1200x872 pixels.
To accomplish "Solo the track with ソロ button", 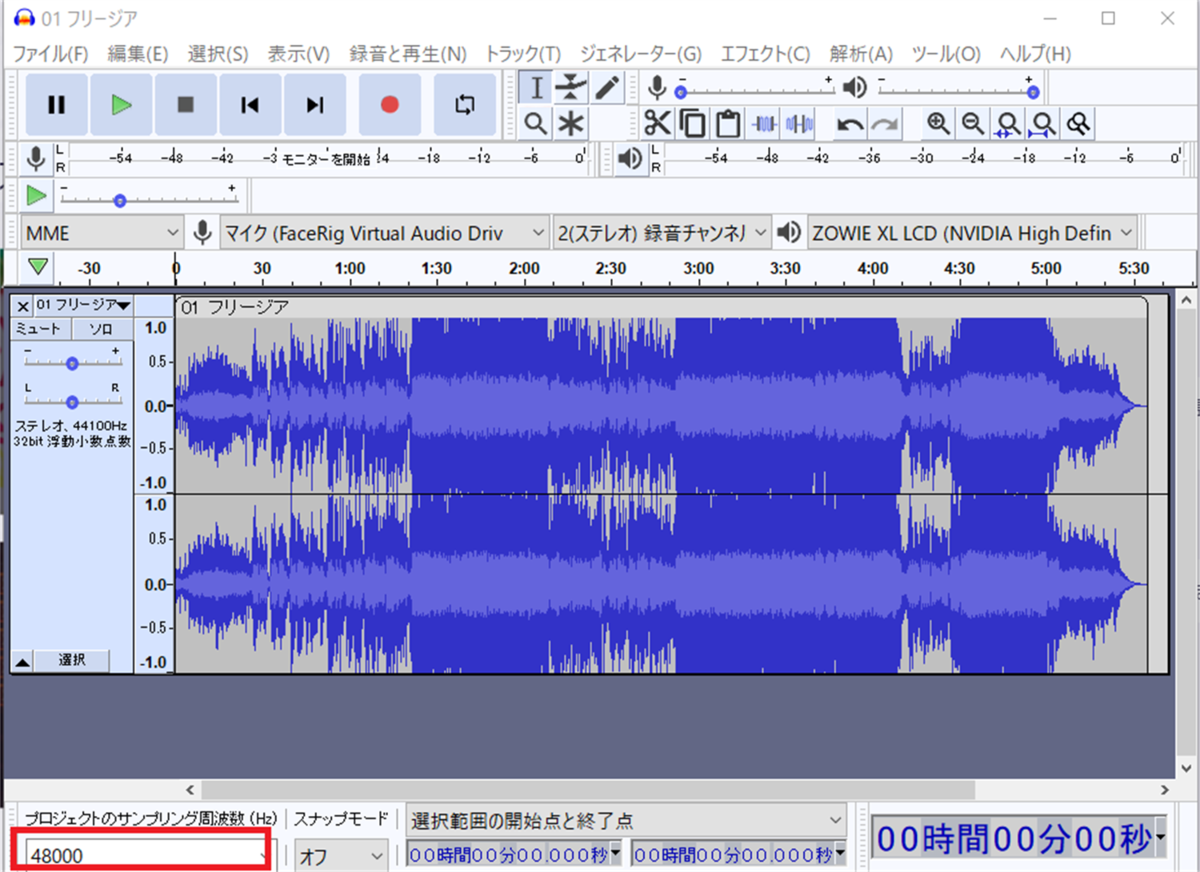I will (102, 329).
